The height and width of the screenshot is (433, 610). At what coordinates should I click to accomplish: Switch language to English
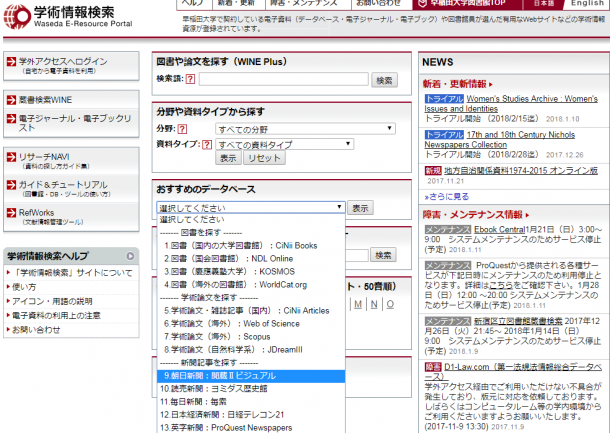click(587, 4)
